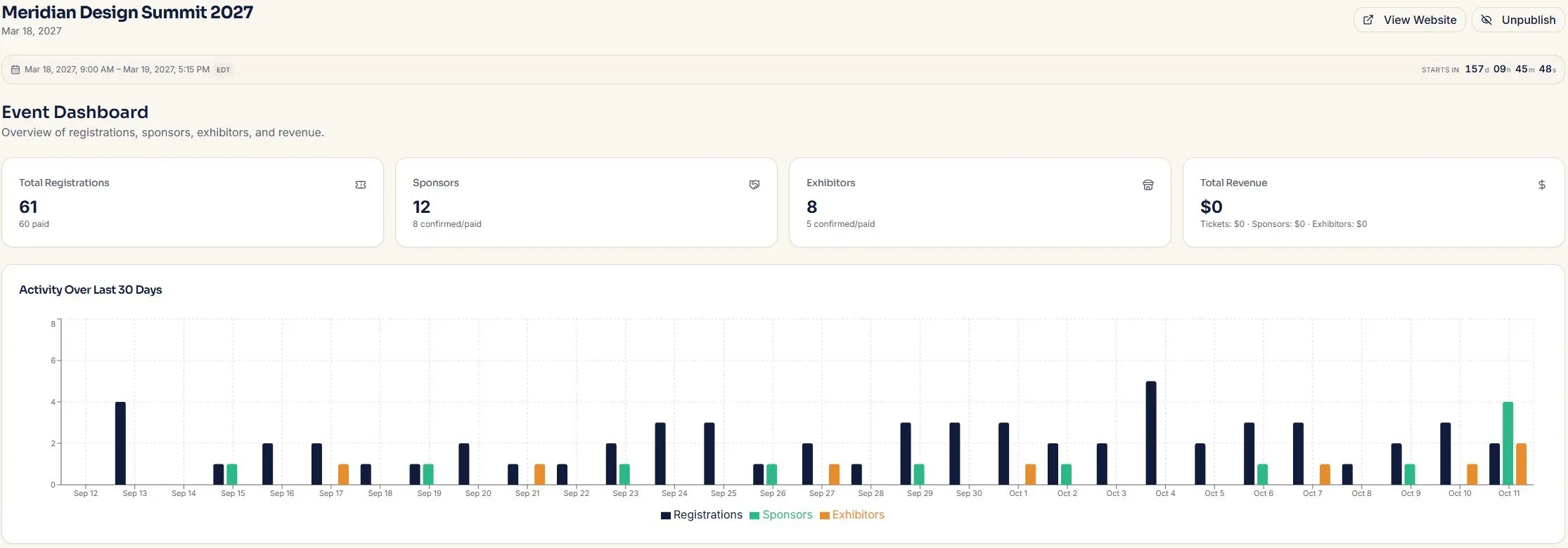This screenshot has width=1568, height=548.
Task: Select the tall green Oct 11 sponsors bar
Action: coord(1508,443)
